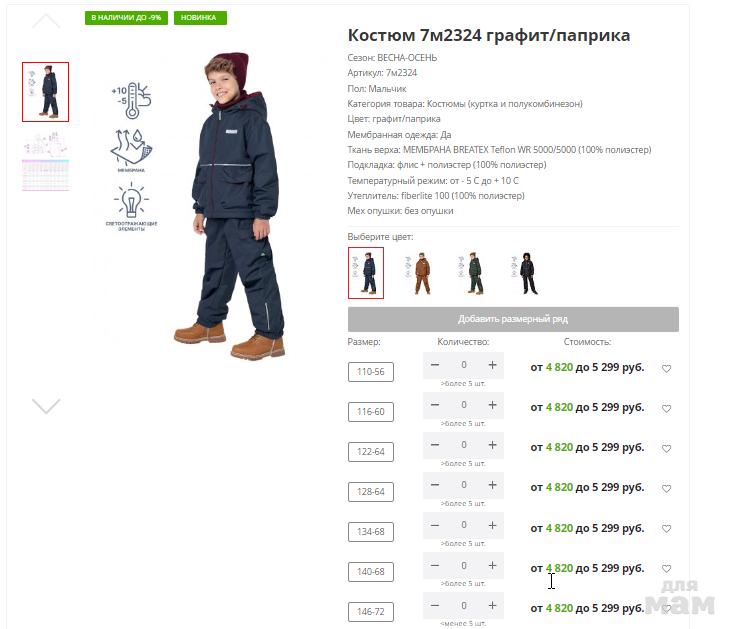Screen dimensions: 730x629
Task: Favorite the 122-64 size with heart icon
Action: coord(666,449)
